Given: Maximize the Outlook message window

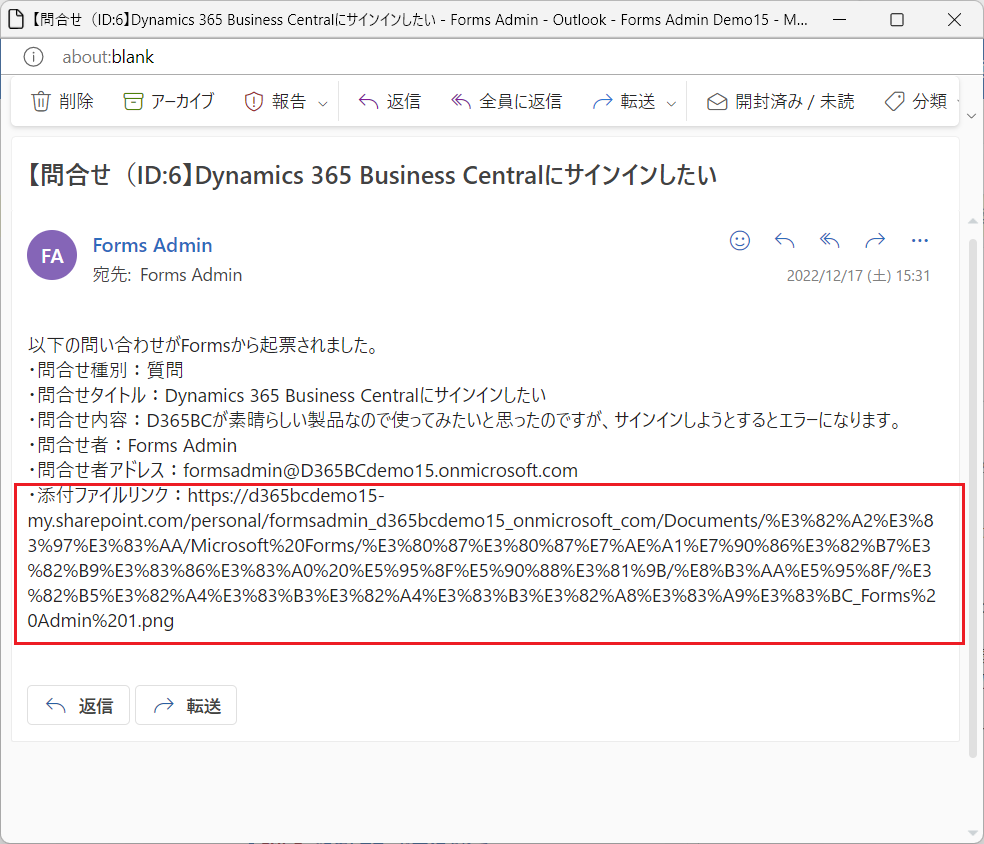Looking at the screenshot, I should [897, 19].
